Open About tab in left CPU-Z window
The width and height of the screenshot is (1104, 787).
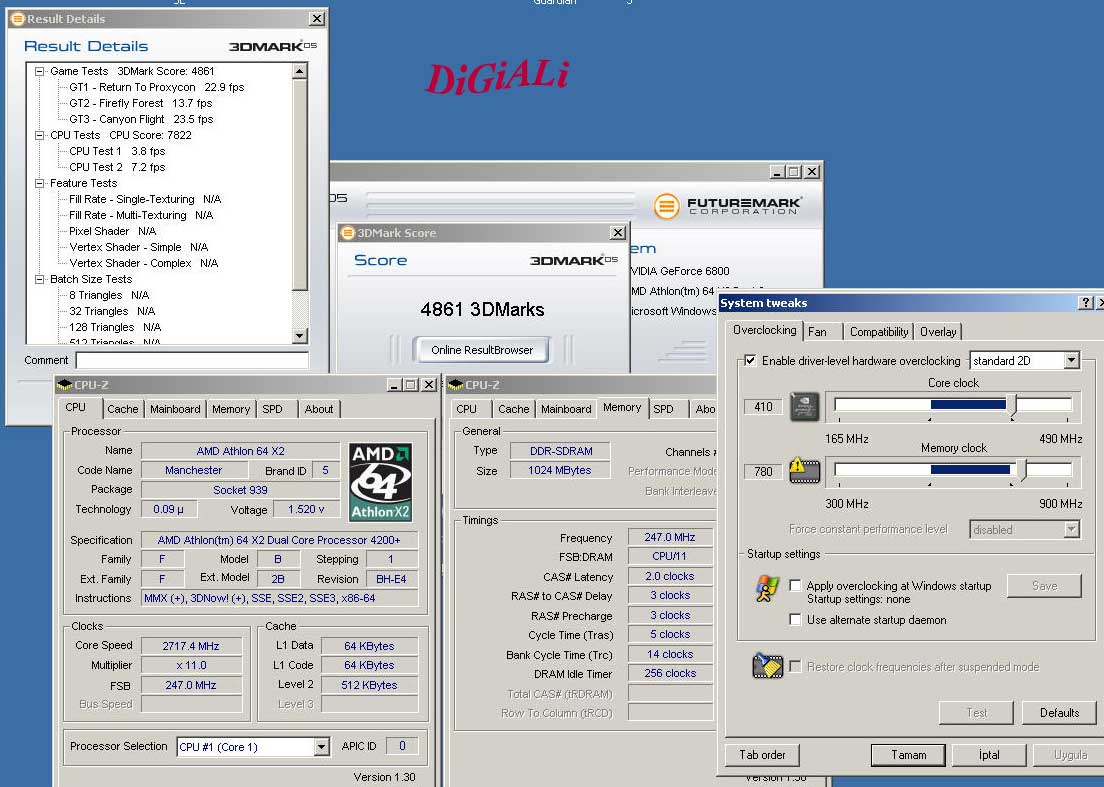319,409
